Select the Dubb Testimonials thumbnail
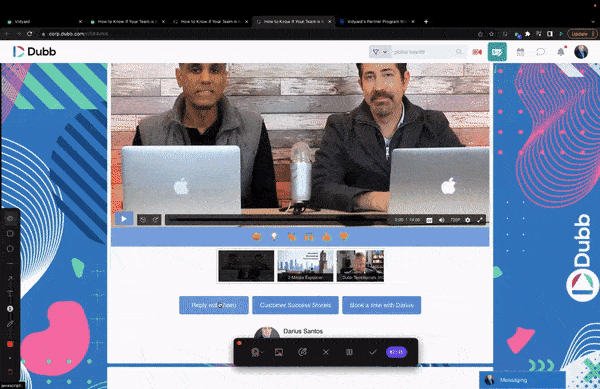This screenshot has width=600, height=389. (x=360, y=266)
